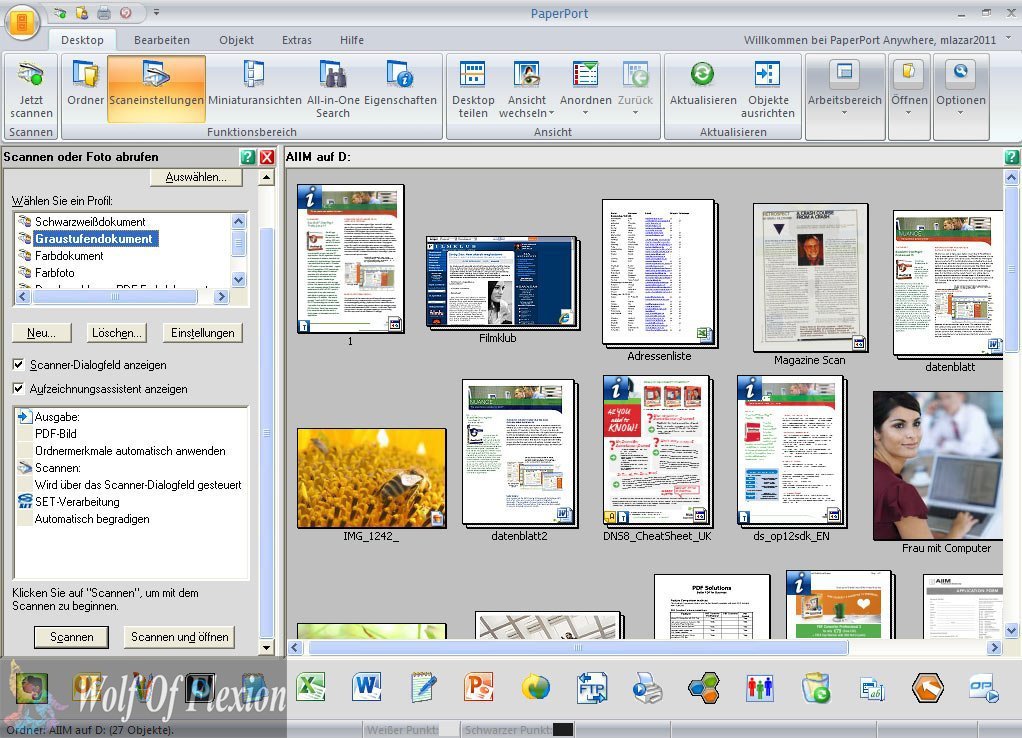The height and width of the screenshot is (738, 1022).
Task: Click the green help icon beside AIIM auf D:
Action: (1012, 156)
